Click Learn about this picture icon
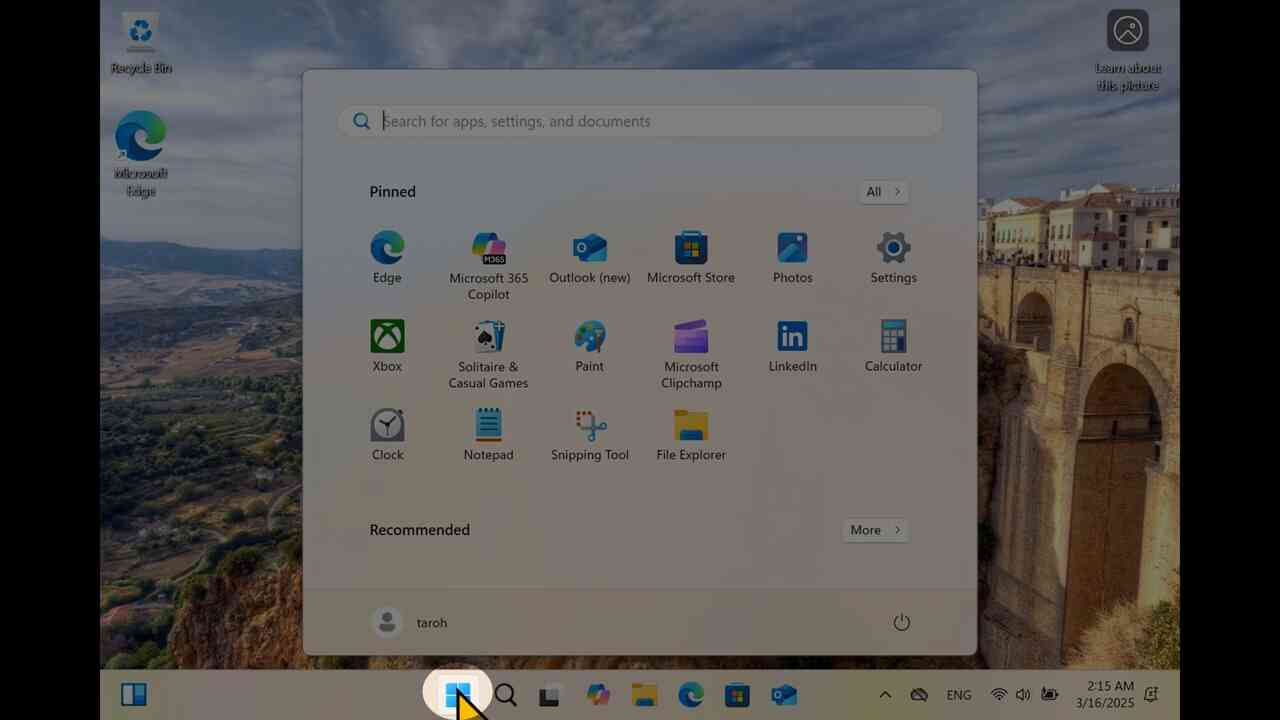1280x720 pixels. coord(1128,51)
